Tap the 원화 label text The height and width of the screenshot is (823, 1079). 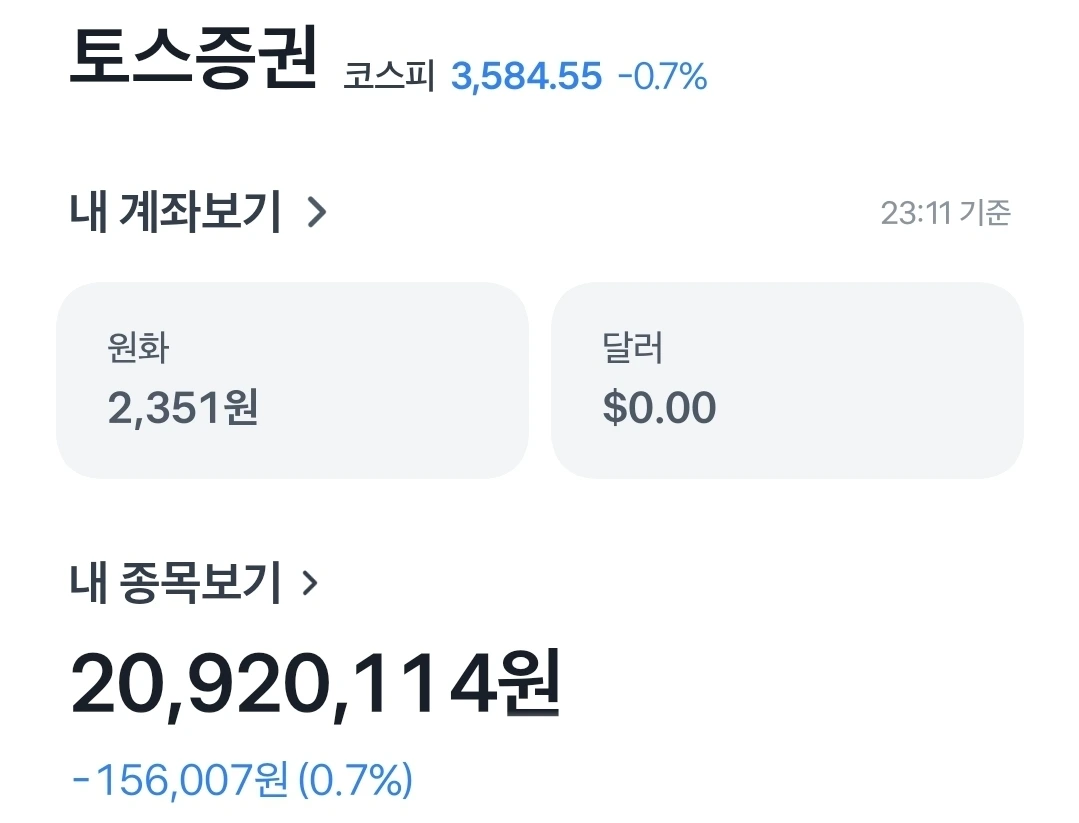pos(138,348)
